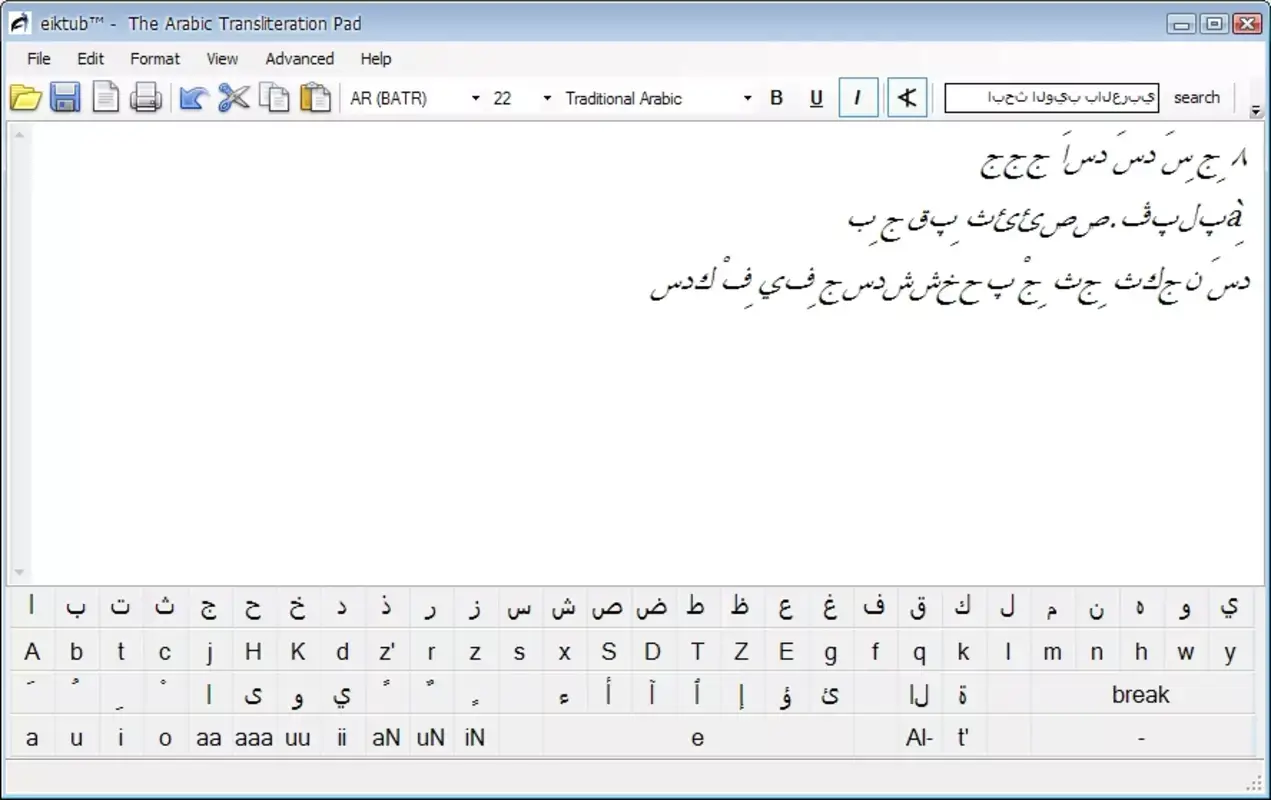Undo the last action with the blue arrow icon
The image size is (1271, 800).
click(x=194, y=98)
